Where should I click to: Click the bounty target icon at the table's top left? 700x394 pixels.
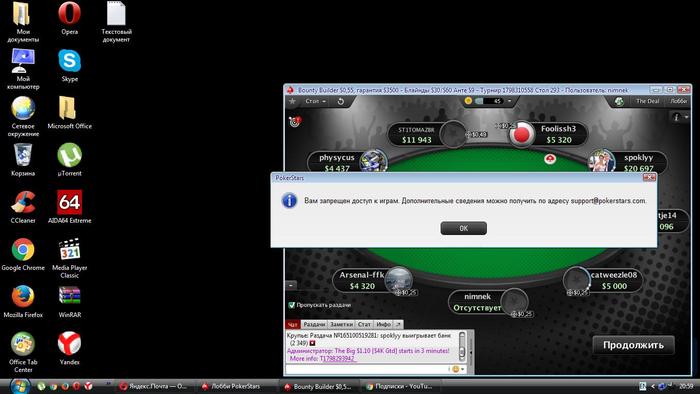point(295,121)
